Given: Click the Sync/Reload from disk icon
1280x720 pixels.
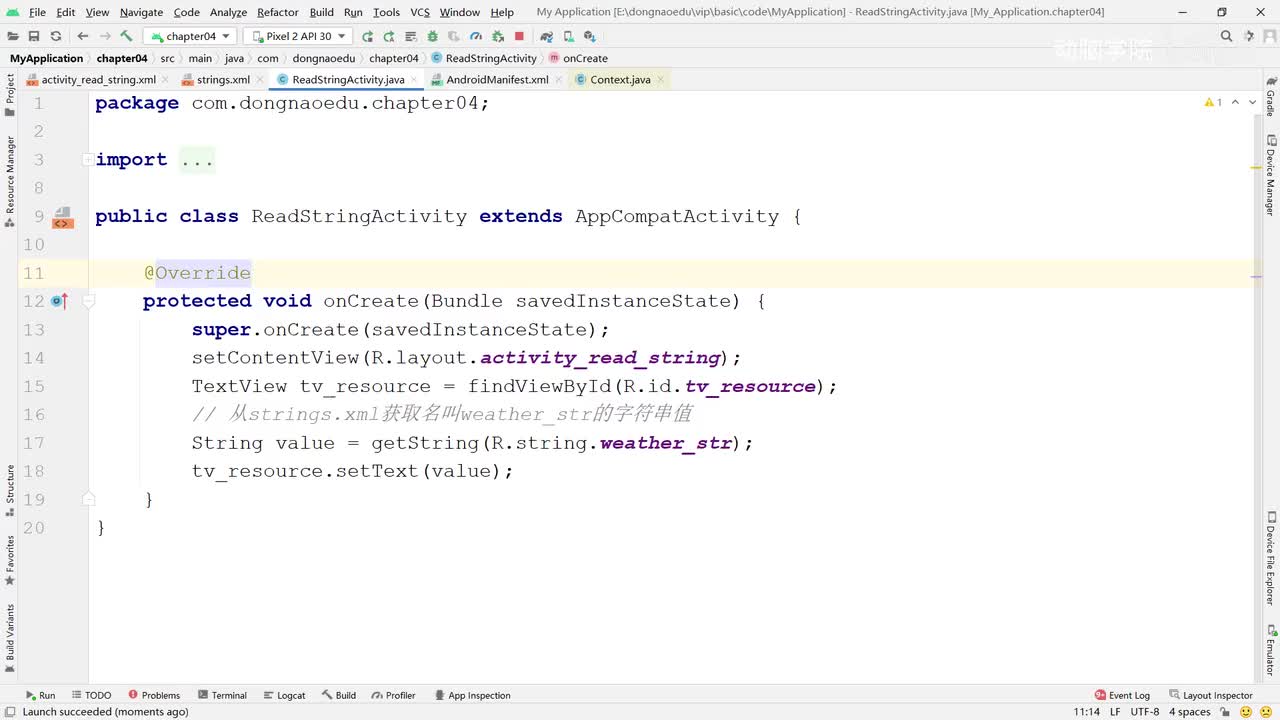Looking at the screenshot, I should (56, 36).
